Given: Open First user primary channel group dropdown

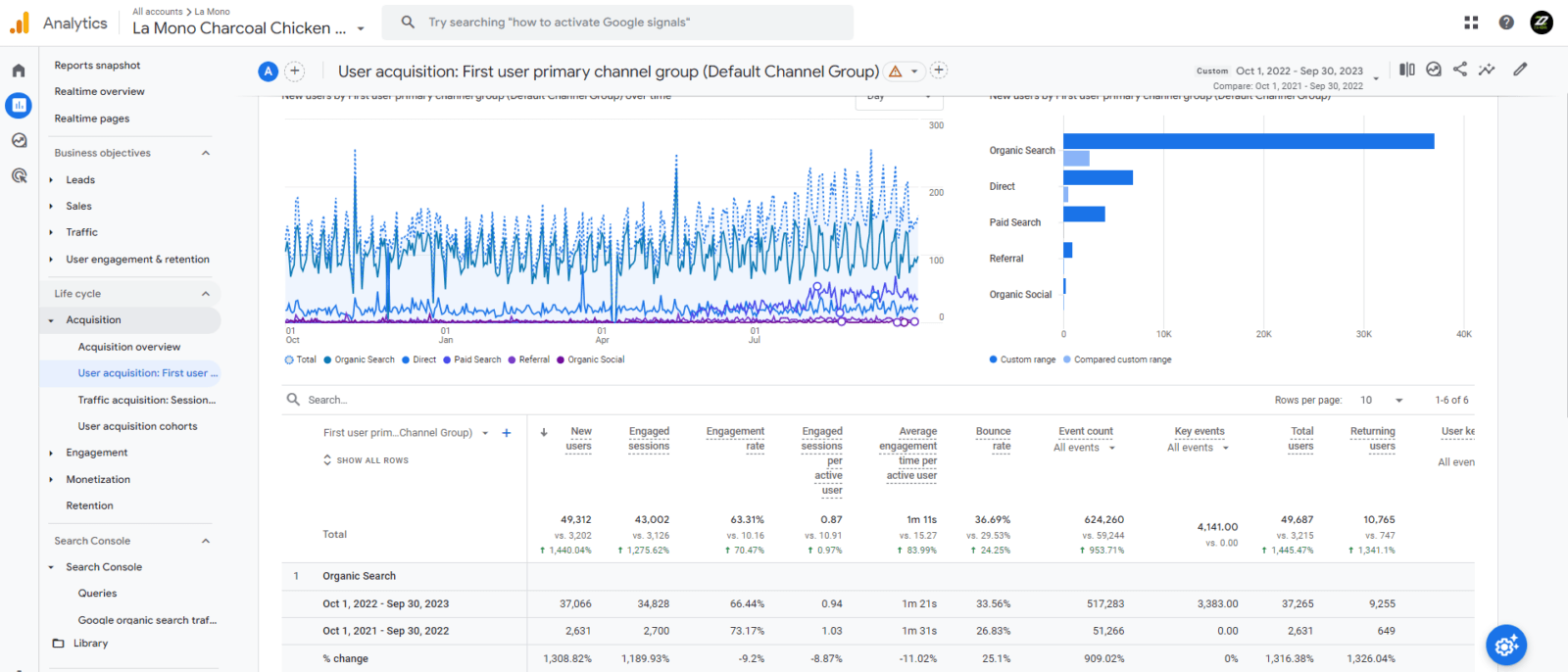Looking at the screenshot, I should (x=406, y=433).
